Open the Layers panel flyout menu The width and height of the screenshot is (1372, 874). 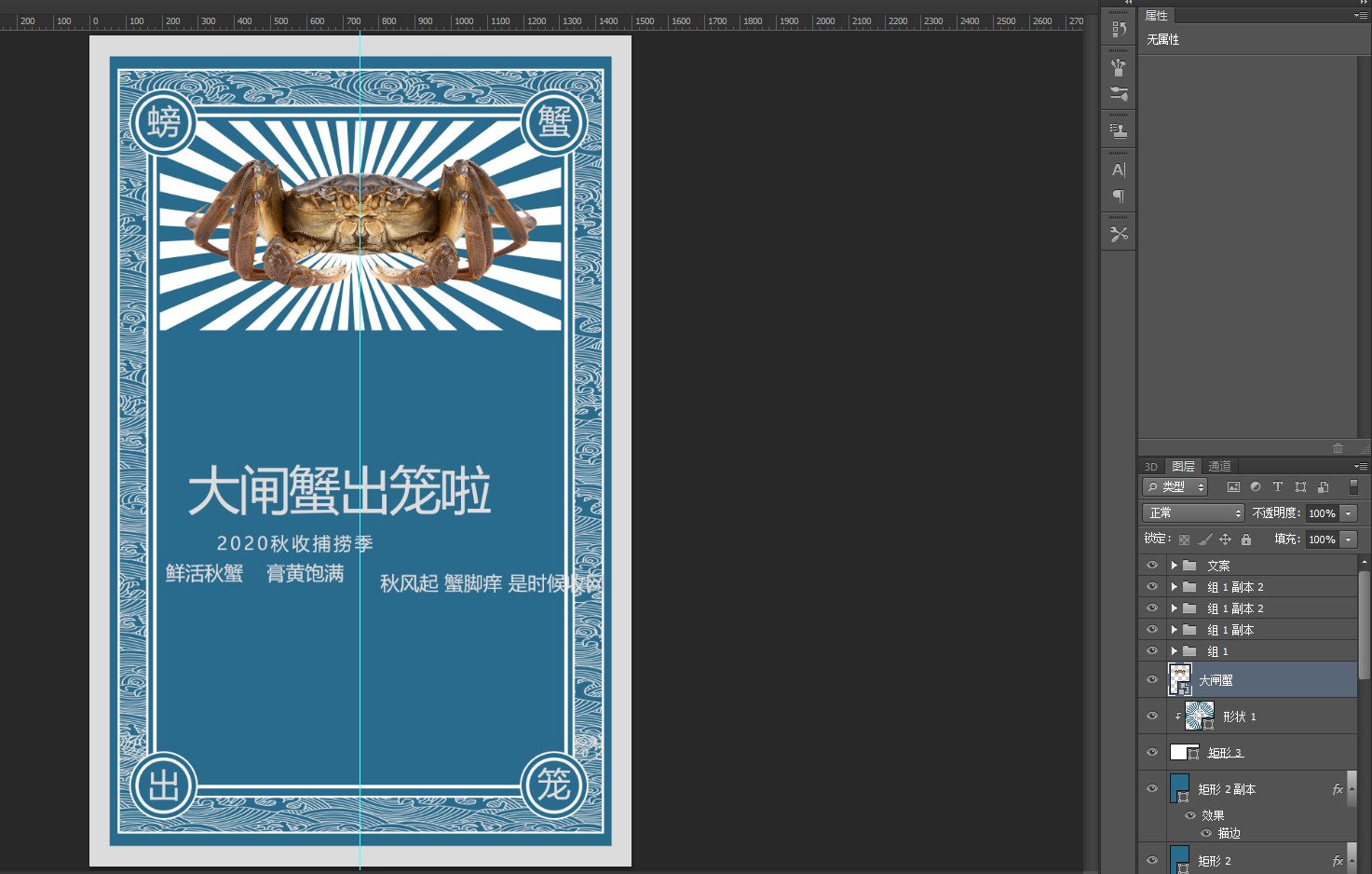[1361, 467]
